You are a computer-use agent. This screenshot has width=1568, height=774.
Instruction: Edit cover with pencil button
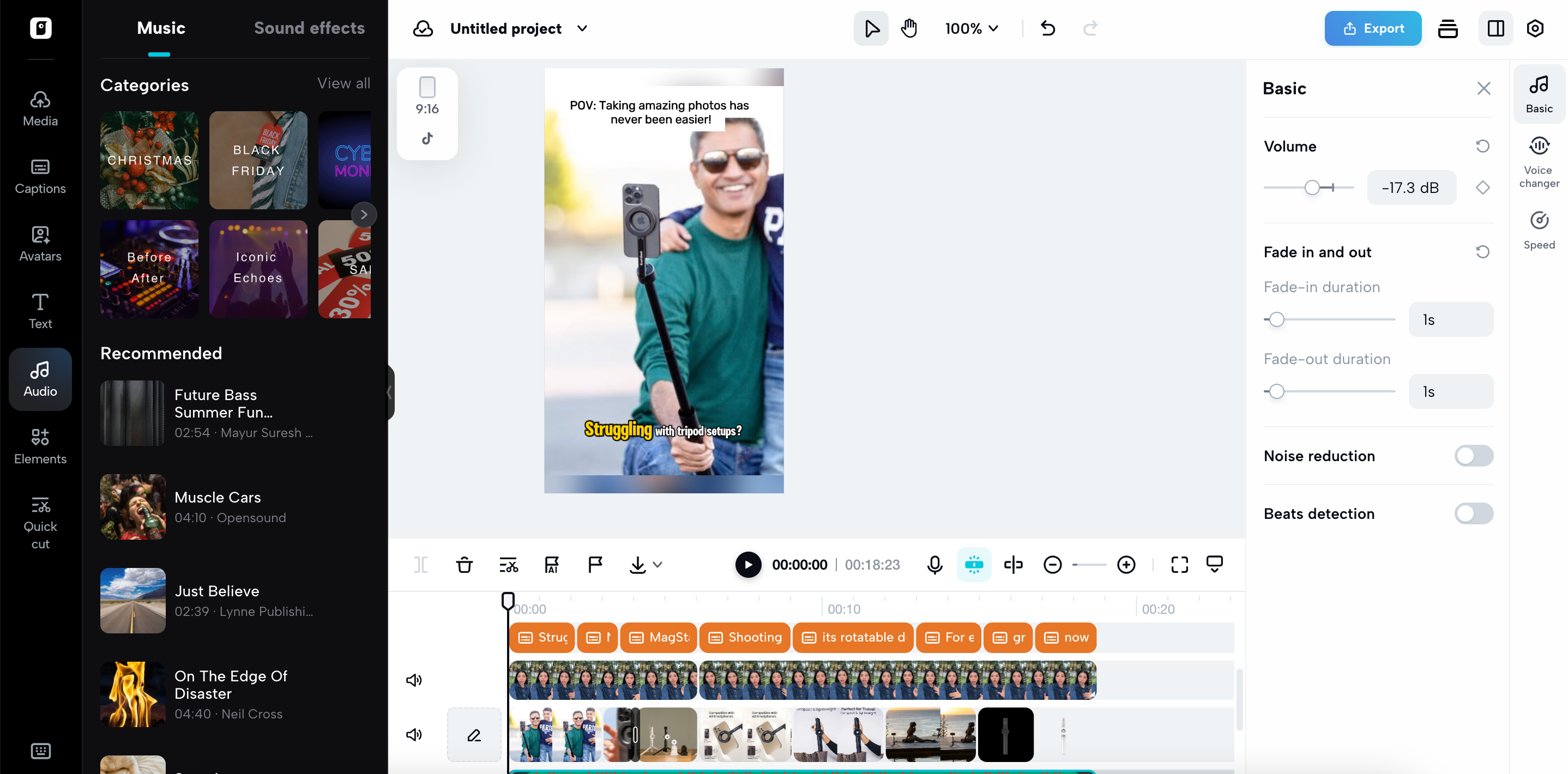click(x=474, y=734)
